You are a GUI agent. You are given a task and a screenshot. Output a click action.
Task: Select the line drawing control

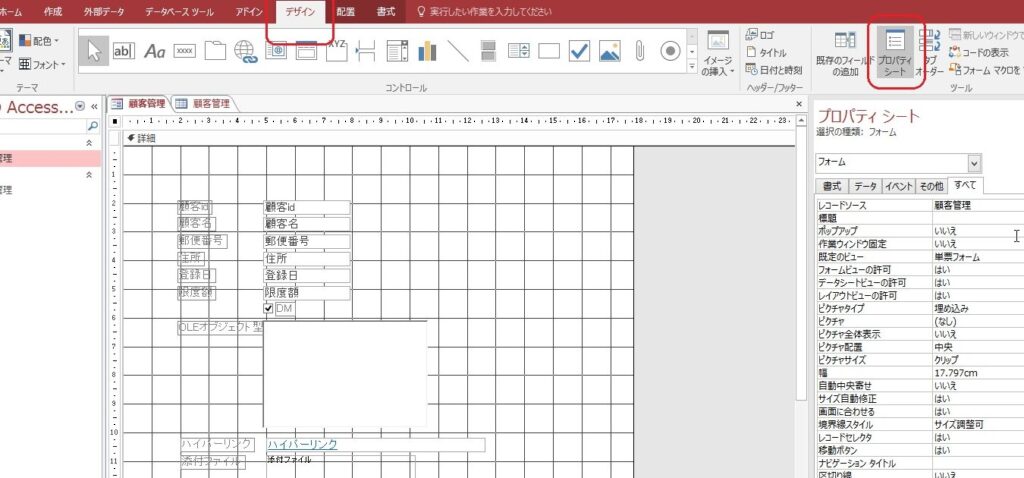click(x=458, y=50)
